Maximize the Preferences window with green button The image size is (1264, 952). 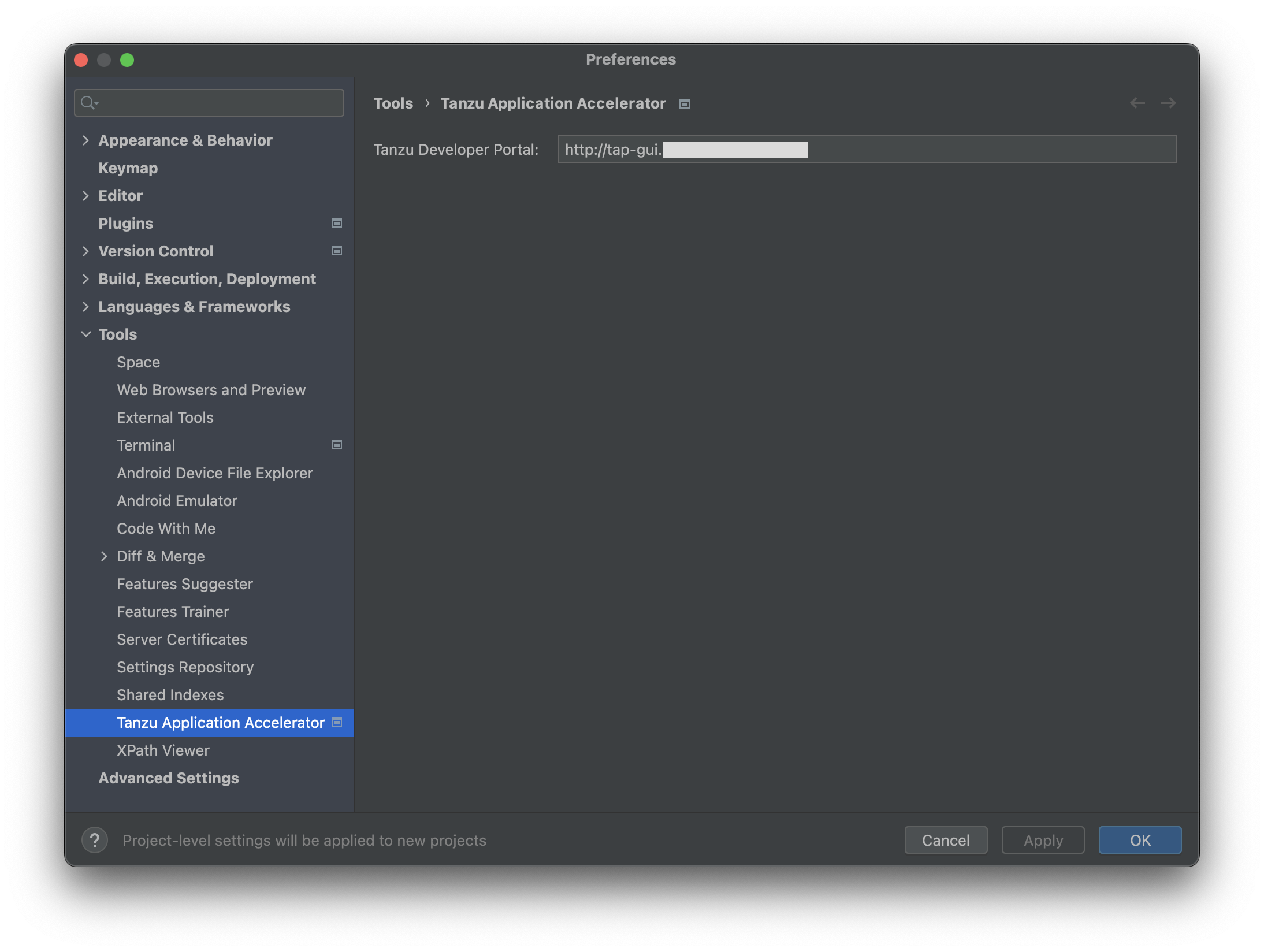pos(127,60)
